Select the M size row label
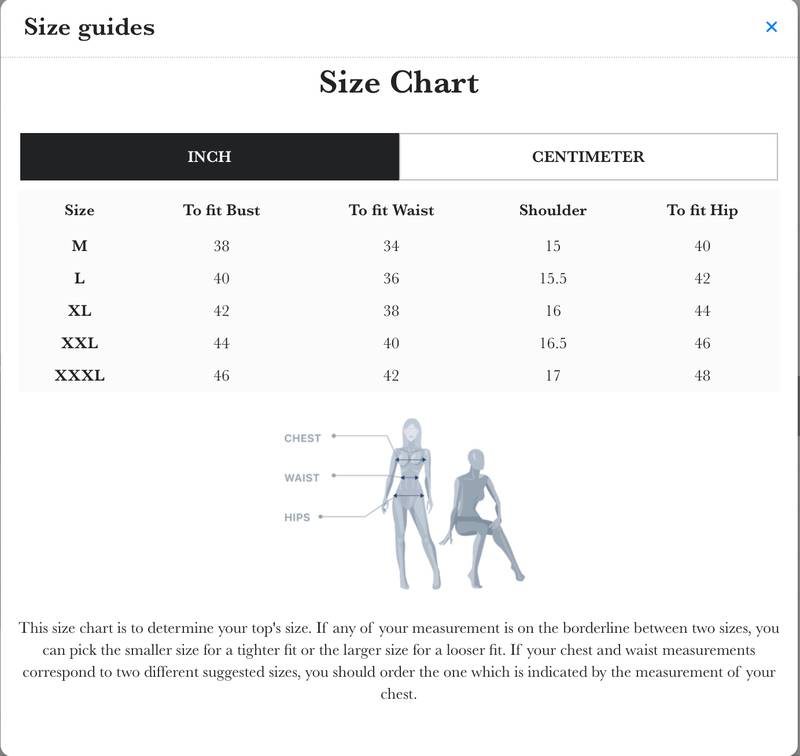 (79, 246)
